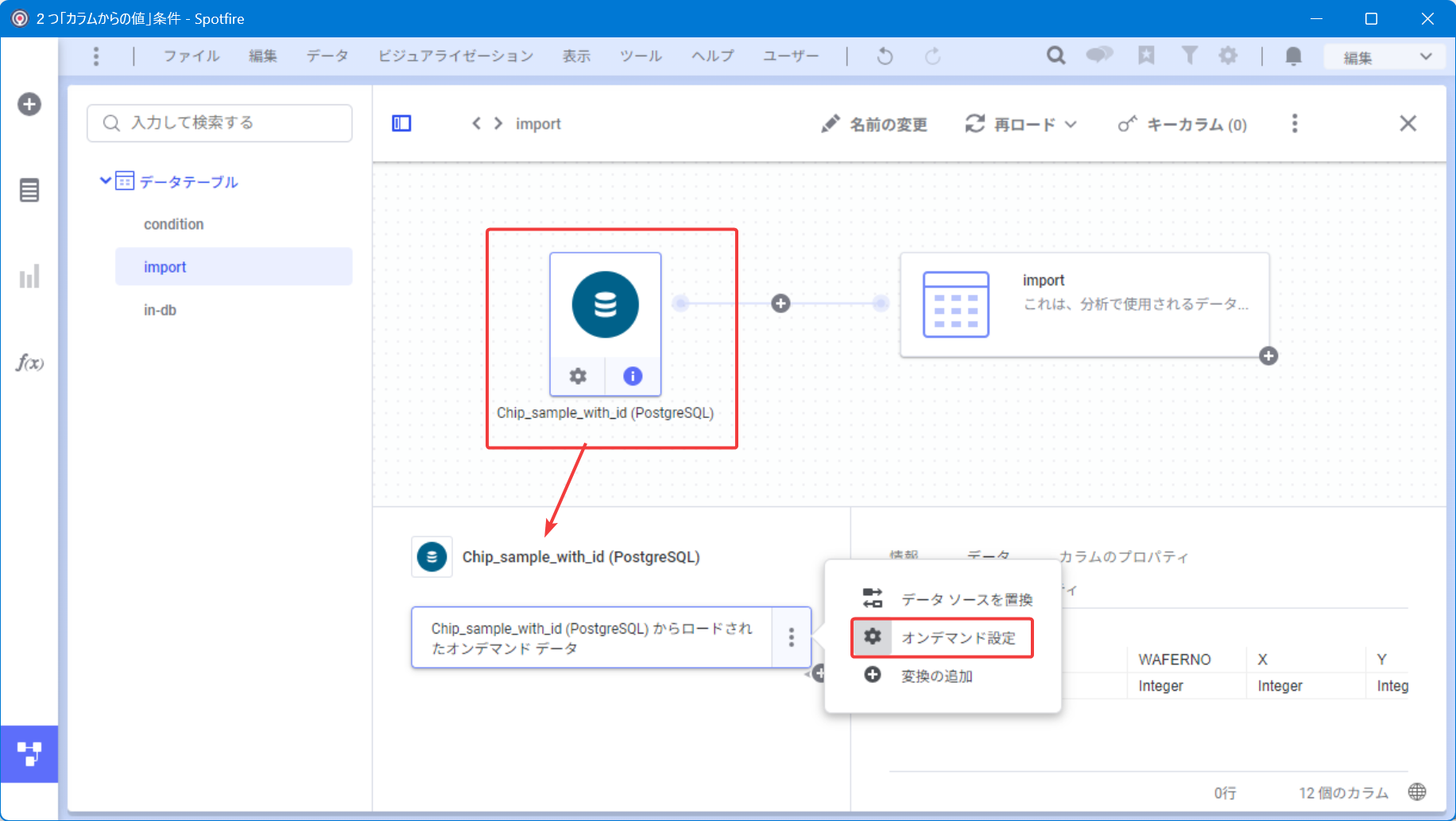Click the plus circle at import table corner
The height and width of the screenshot is (821, 1456).
tap(1268, 356)
